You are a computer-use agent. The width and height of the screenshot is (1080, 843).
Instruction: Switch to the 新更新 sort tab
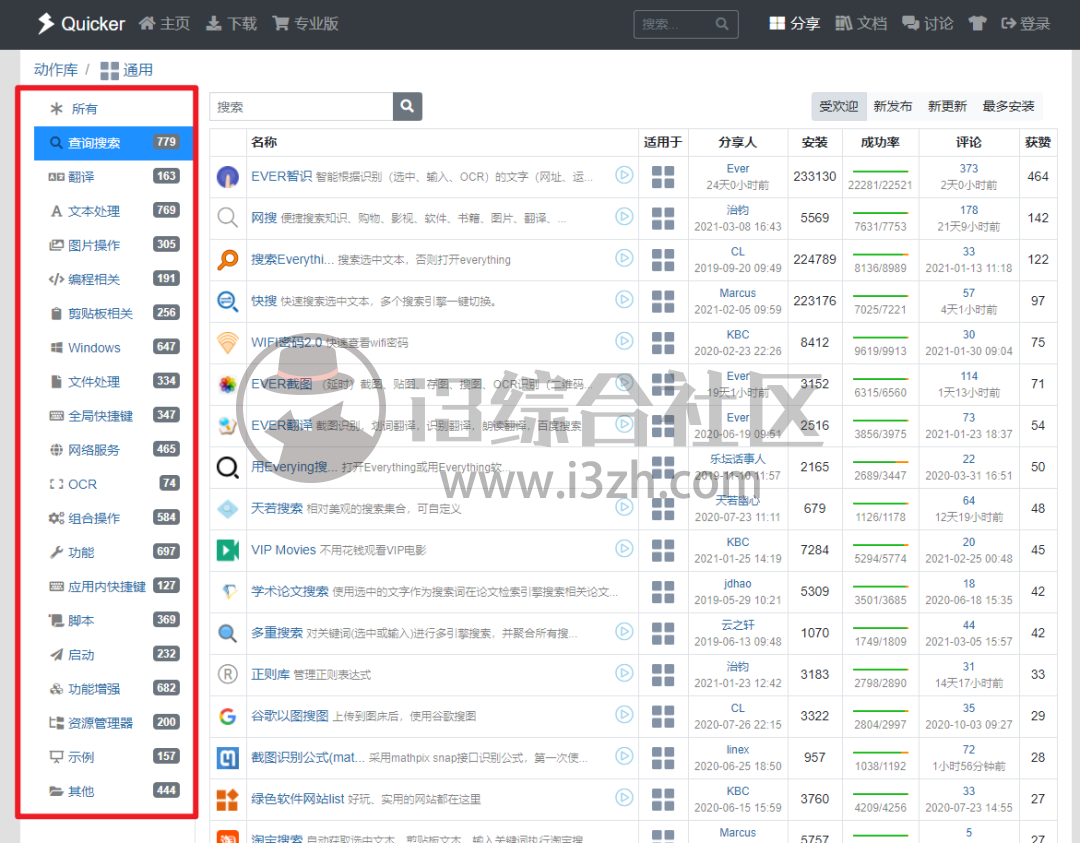click(947, 106)
